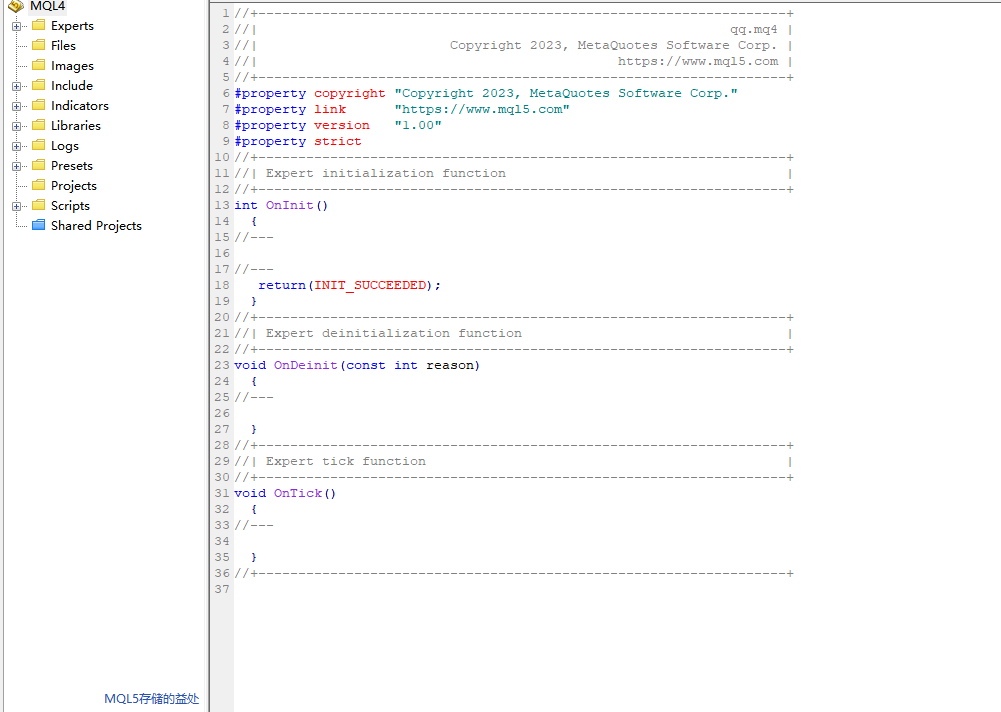
Task: Expand the Experts folder tree node
Action: pyautogui.click(x=17, y=26)
